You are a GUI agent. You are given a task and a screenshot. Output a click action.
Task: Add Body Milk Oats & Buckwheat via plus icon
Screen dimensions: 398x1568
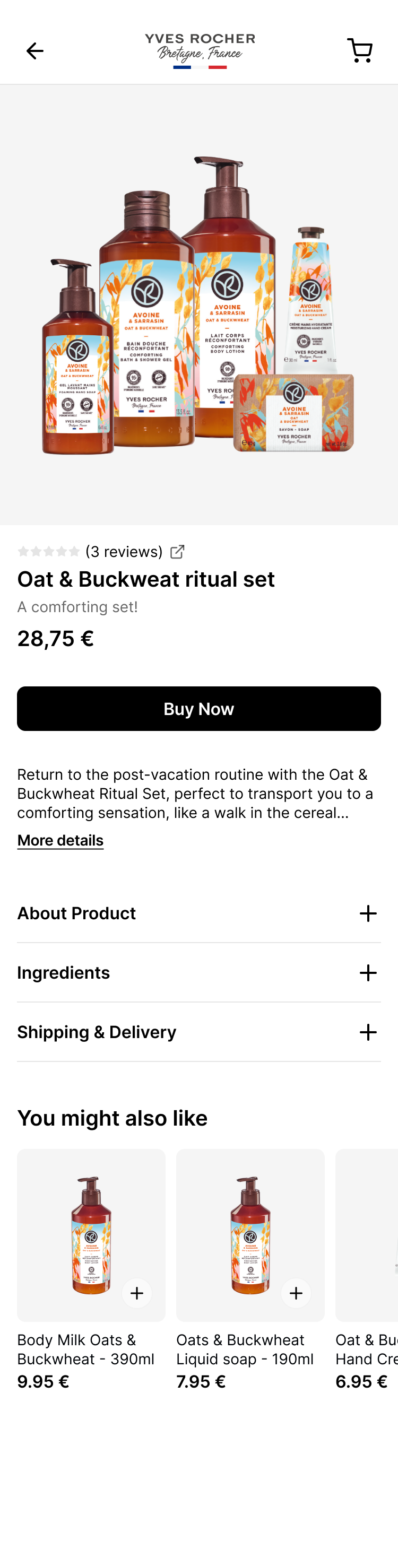point(137,1293)
